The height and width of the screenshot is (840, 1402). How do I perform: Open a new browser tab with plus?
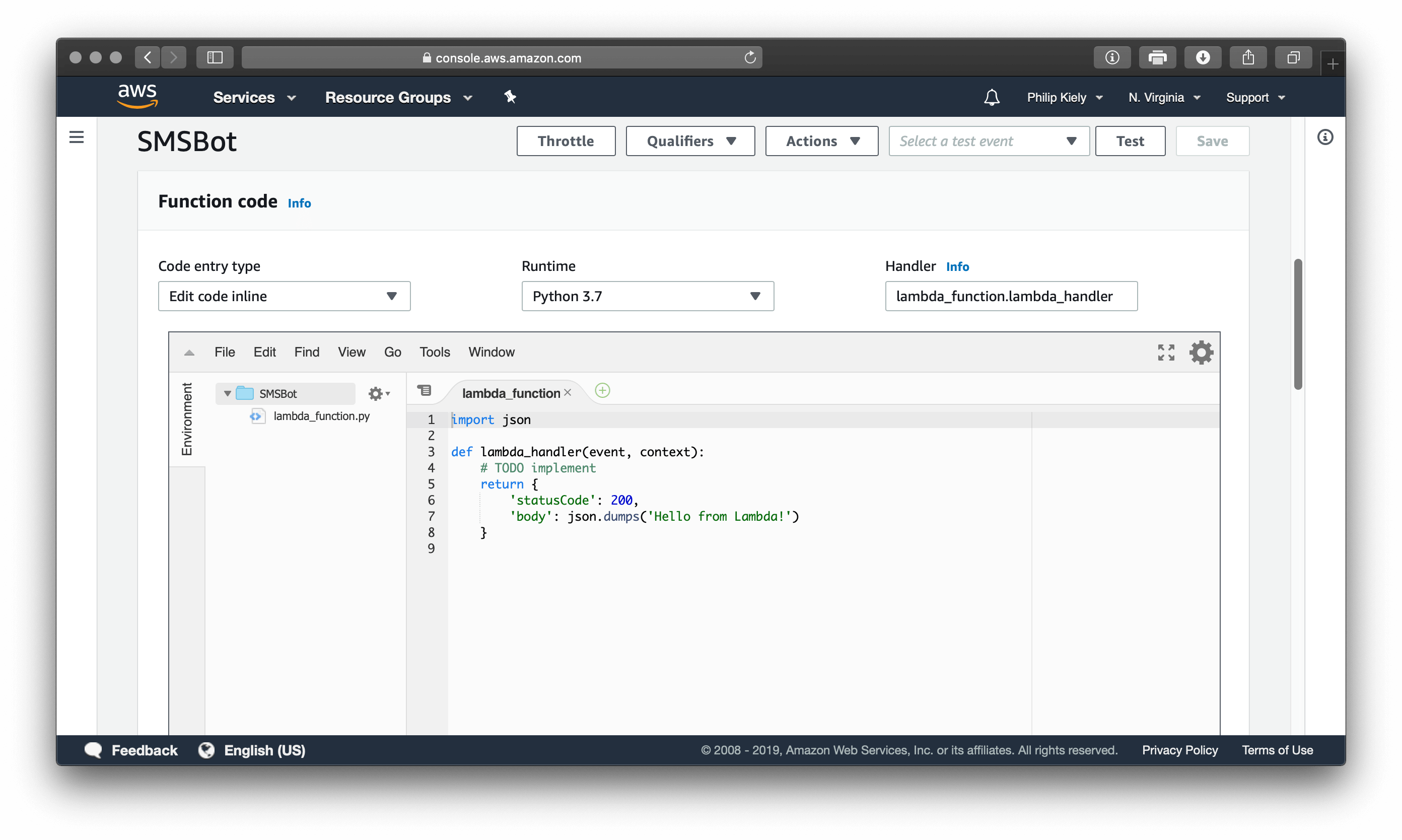tap(1333, 64)
